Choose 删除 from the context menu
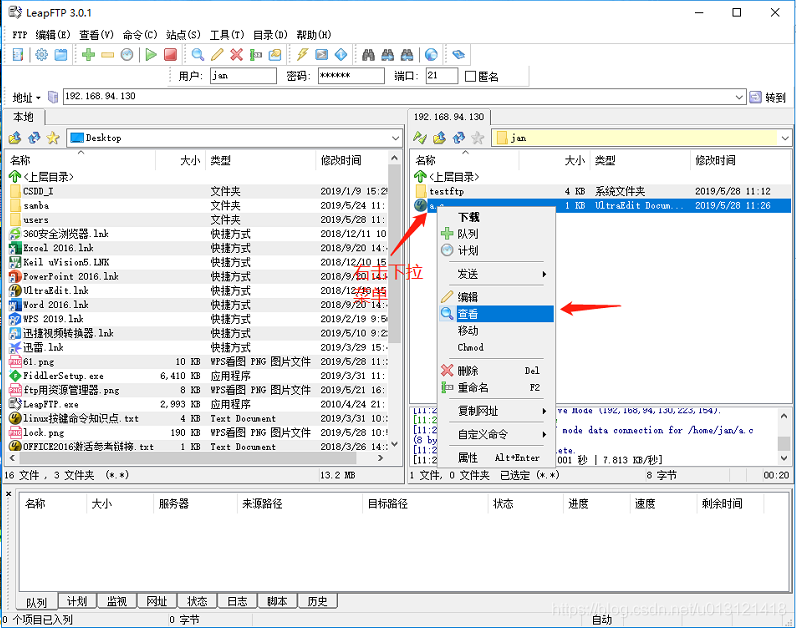The image size is (796, 628). point(496,371)
